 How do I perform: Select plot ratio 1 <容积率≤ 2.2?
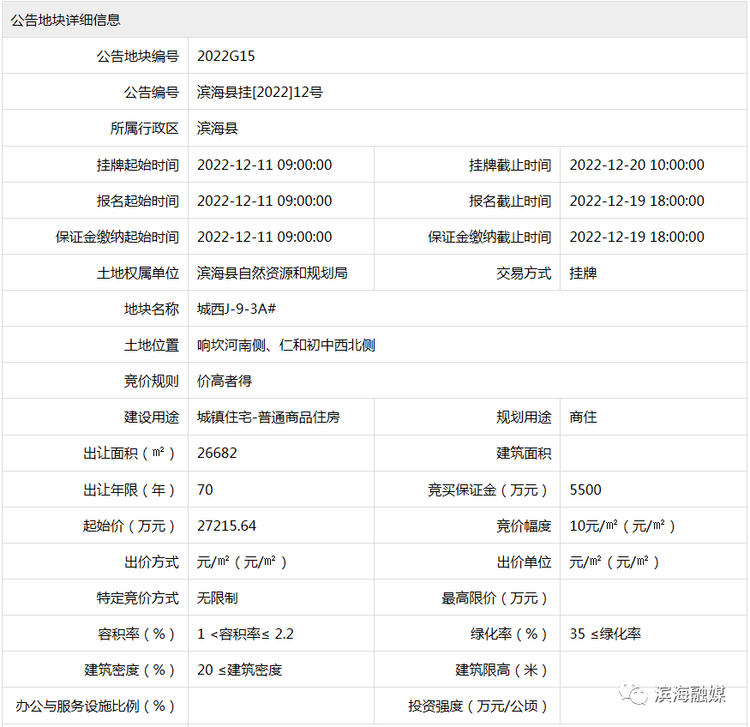click(245, 634)
